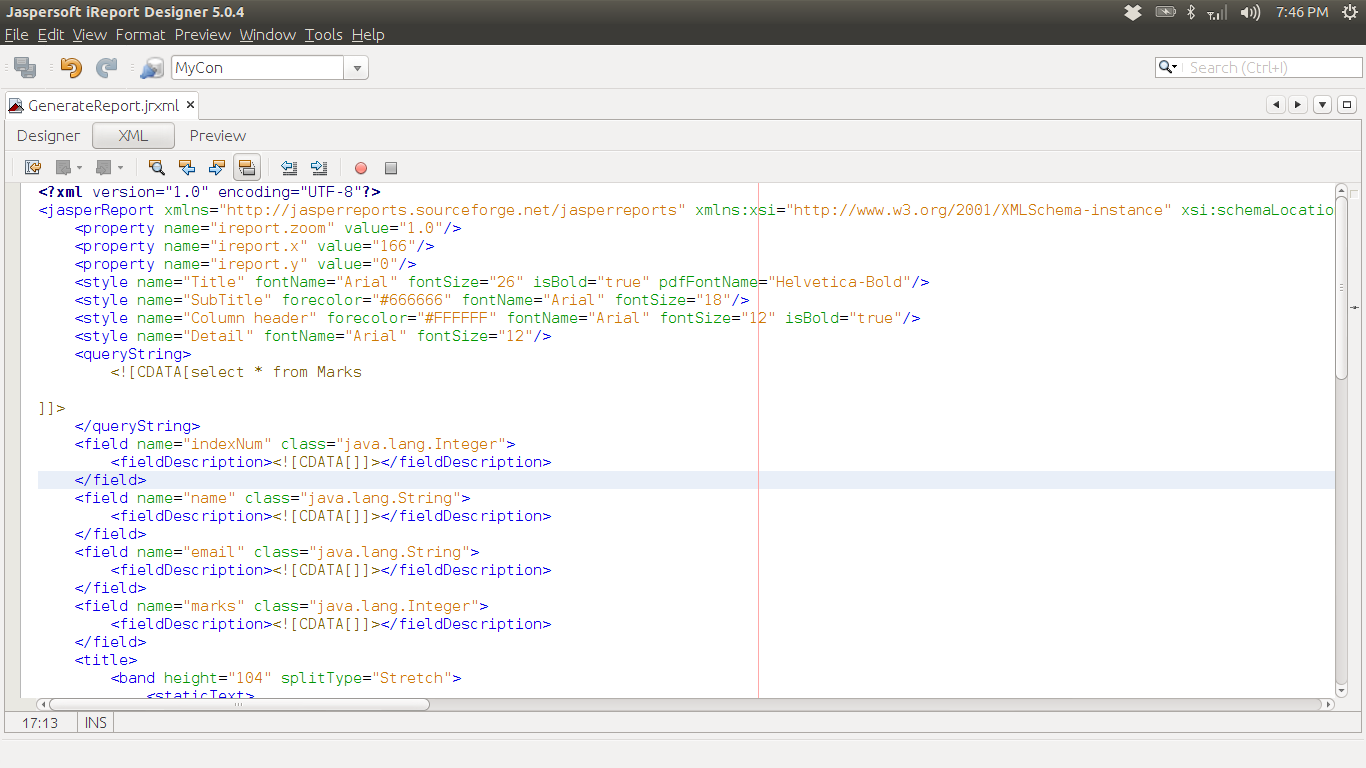Click the "Column header" style line
The width and height of the screenshot is (1366, 768).
tap(498, 318)
